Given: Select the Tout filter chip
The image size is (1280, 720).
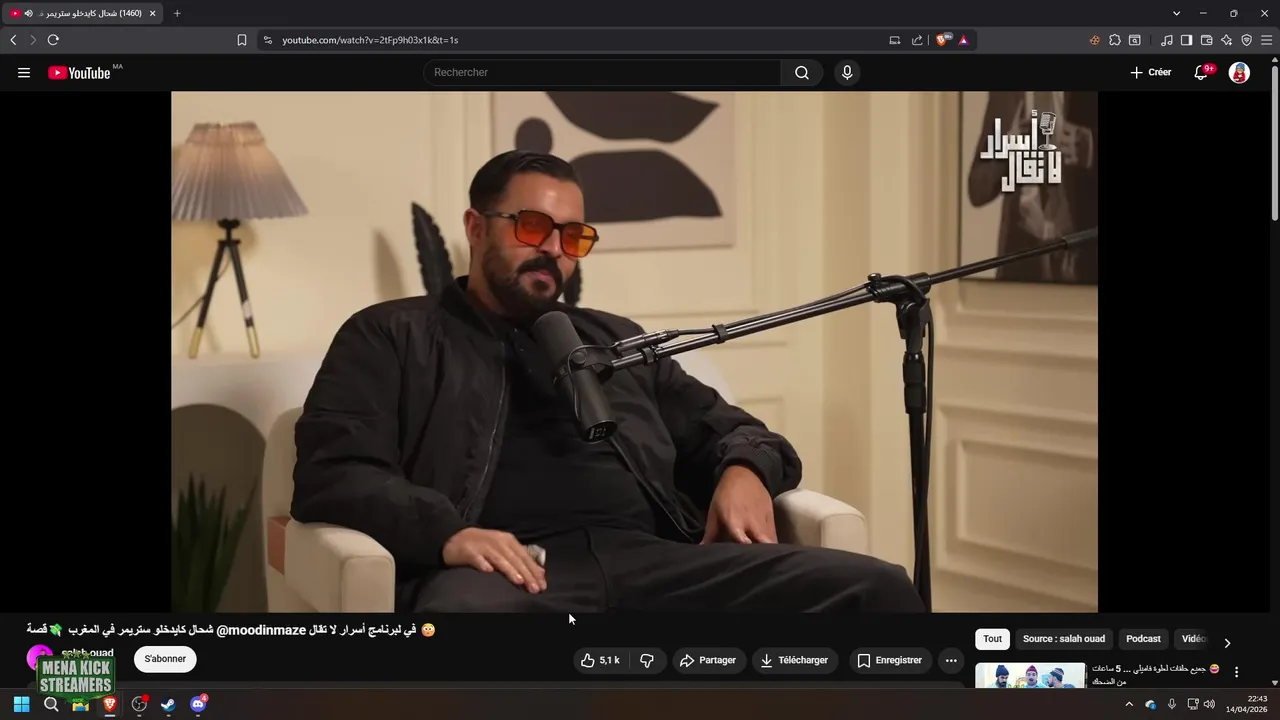Looking at the screenshot, I should point(992,639).
